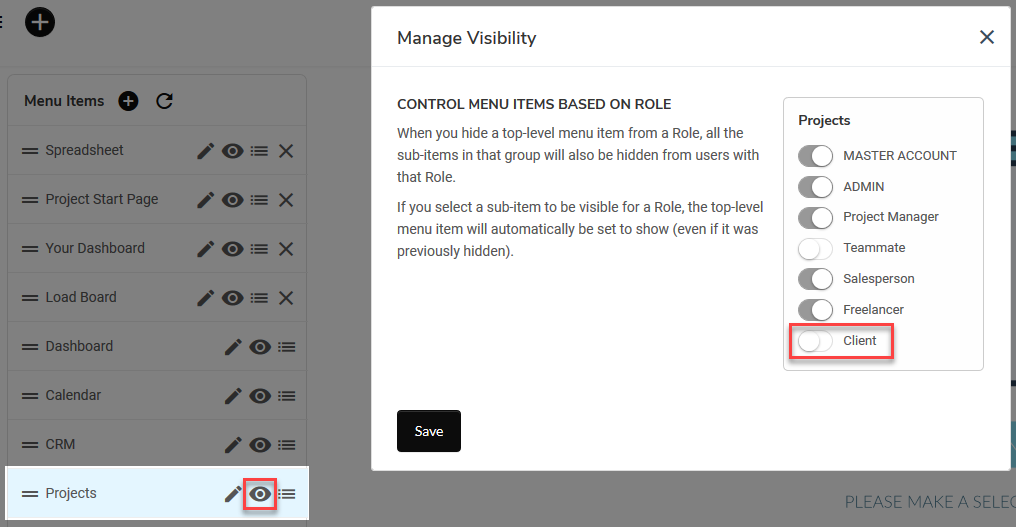The width and height of the screenshot is (1016, 527).
Task: Click the drag handle of Load Board row
Action: pos(30,298)
